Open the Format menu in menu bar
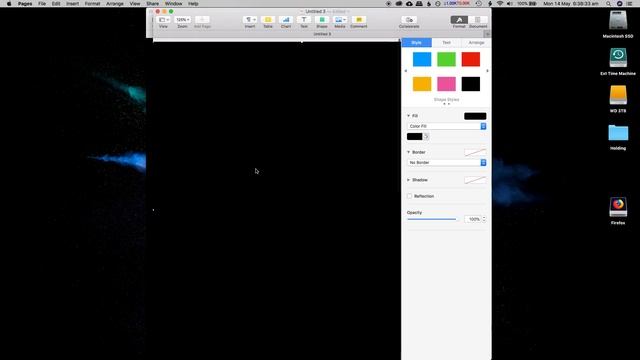The height and width of the screenshot is (360, 640). tap(93, 4)
